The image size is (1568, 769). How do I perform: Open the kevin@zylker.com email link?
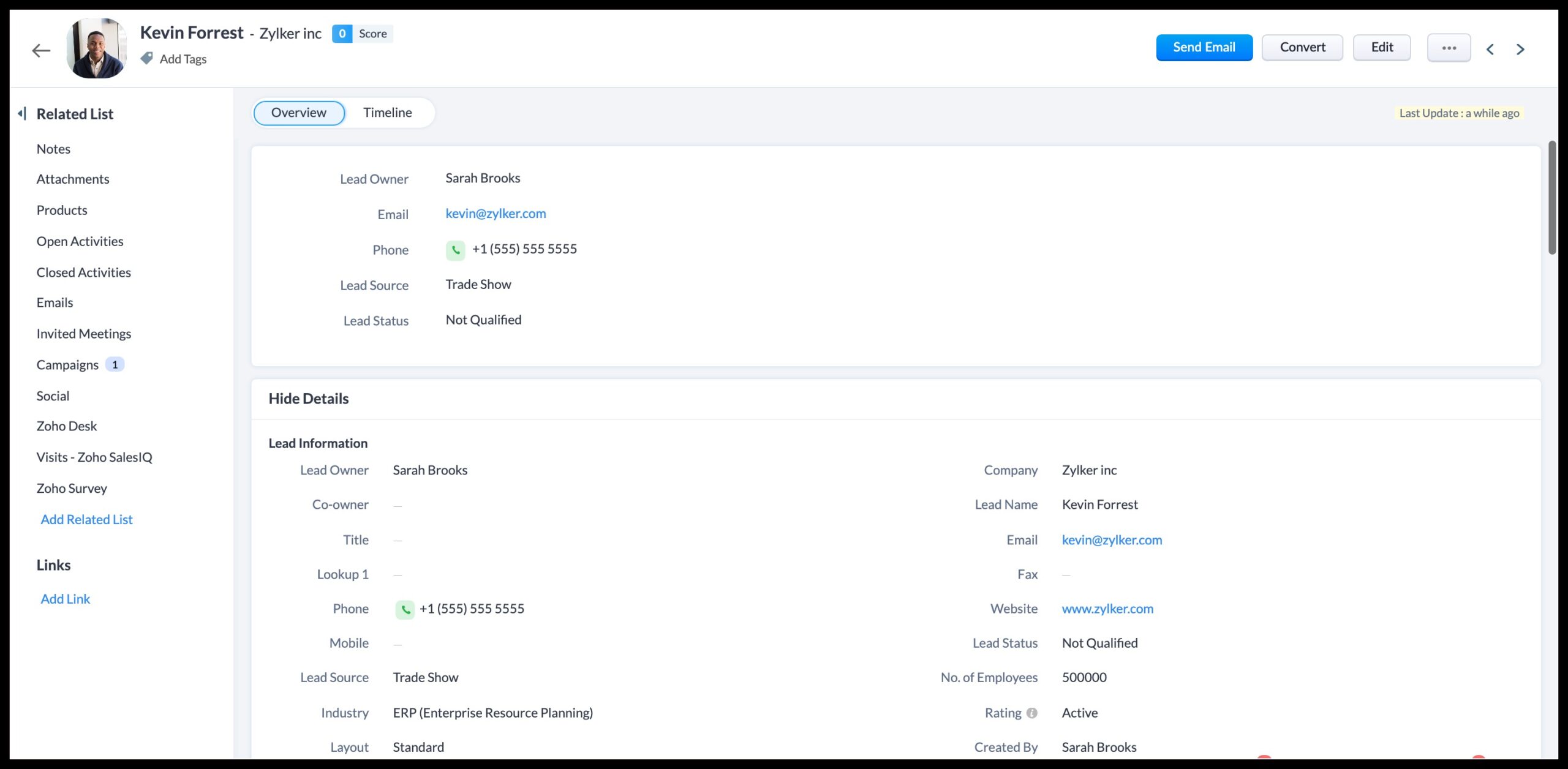click(x=496, y=214)
